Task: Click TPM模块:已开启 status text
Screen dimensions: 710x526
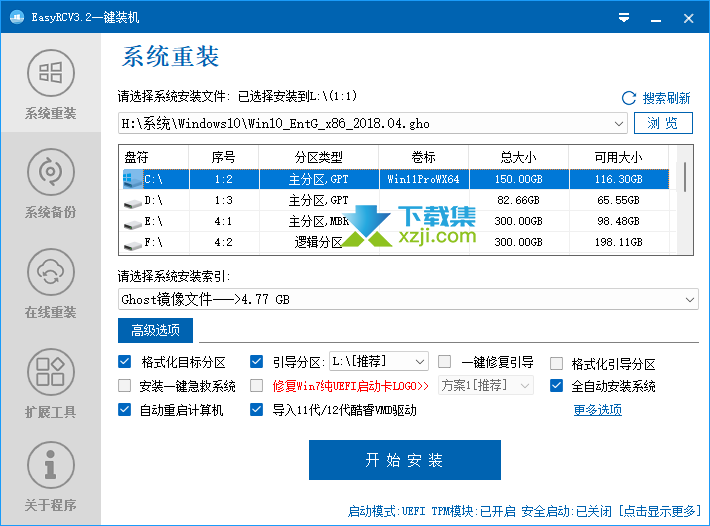Action: [474, 512]
